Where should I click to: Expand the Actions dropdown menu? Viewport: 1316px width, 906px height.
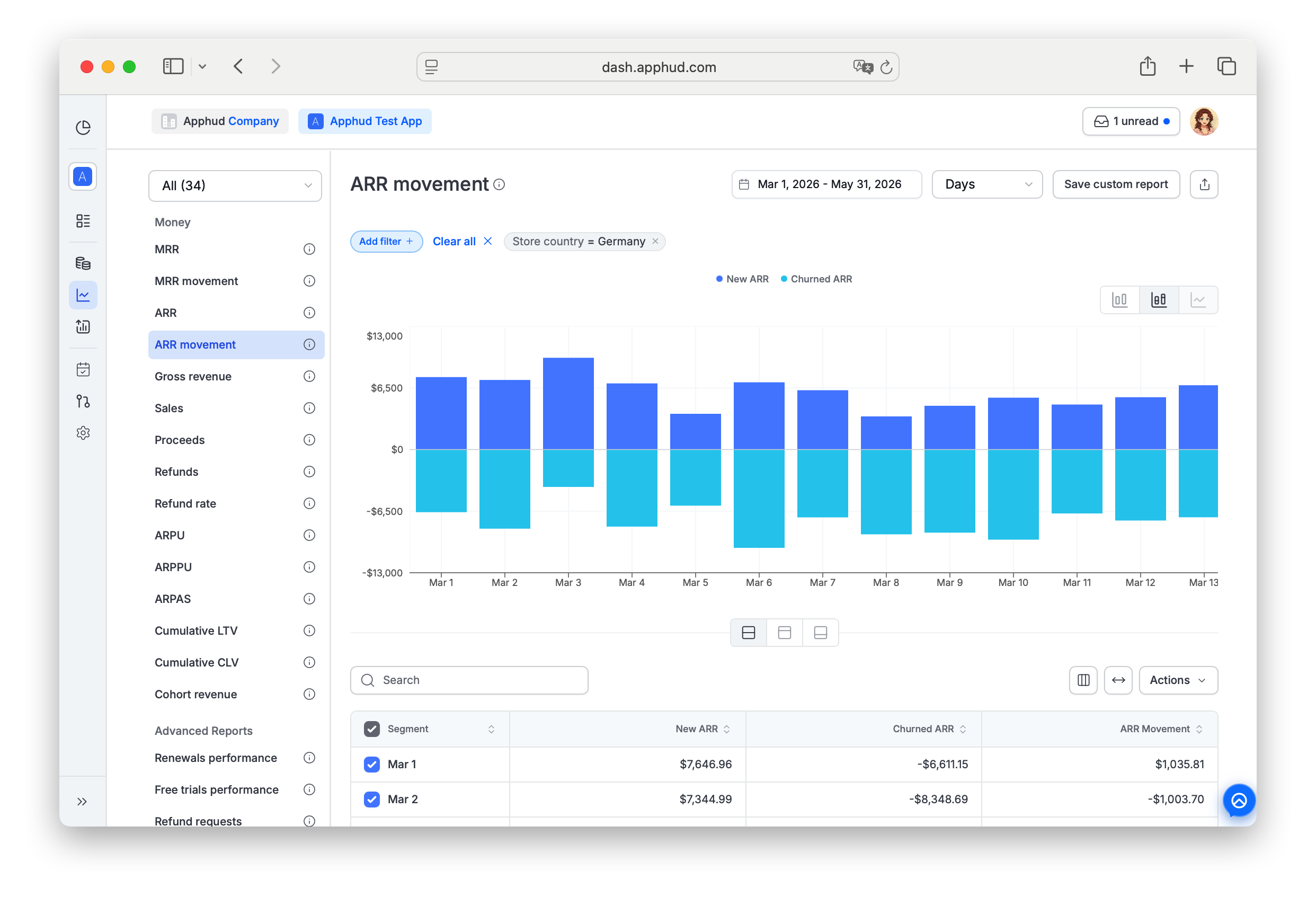click(x=1178, y=680)
